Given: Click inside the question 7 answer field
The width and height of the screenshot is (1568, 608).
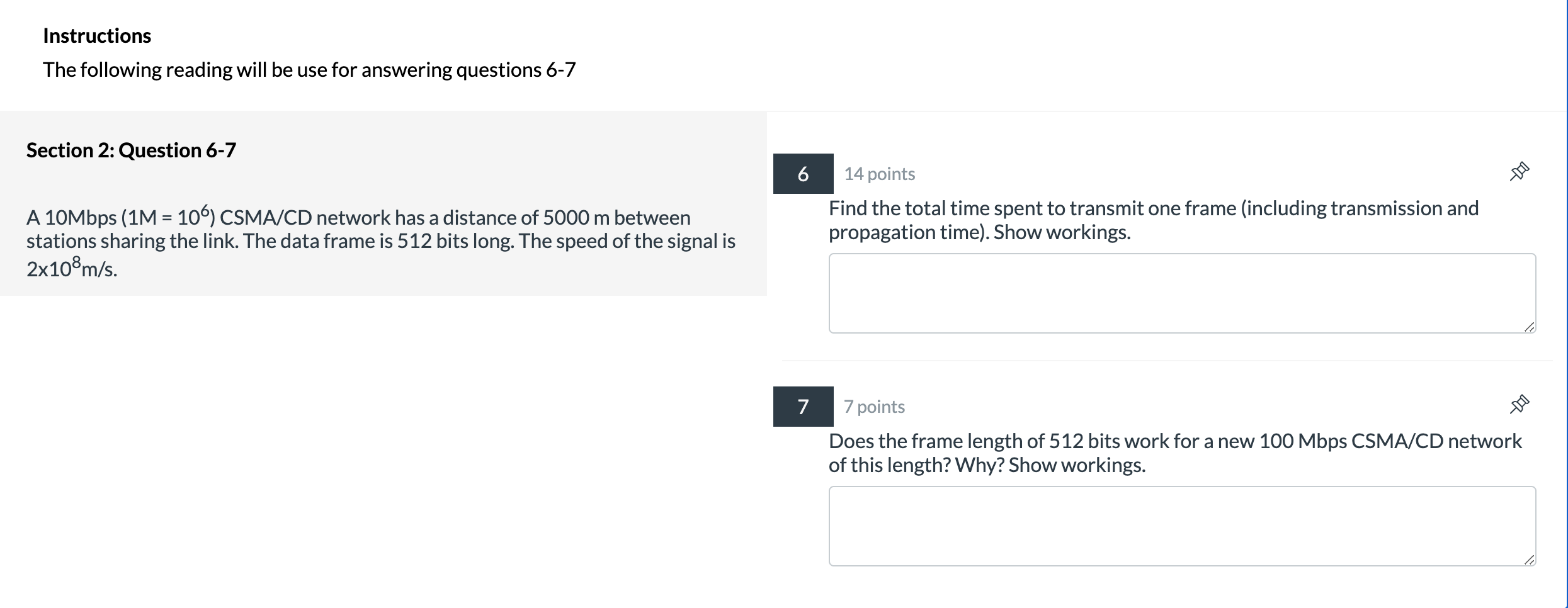Looking at the screenshot, I should [x=1184, y=526].
